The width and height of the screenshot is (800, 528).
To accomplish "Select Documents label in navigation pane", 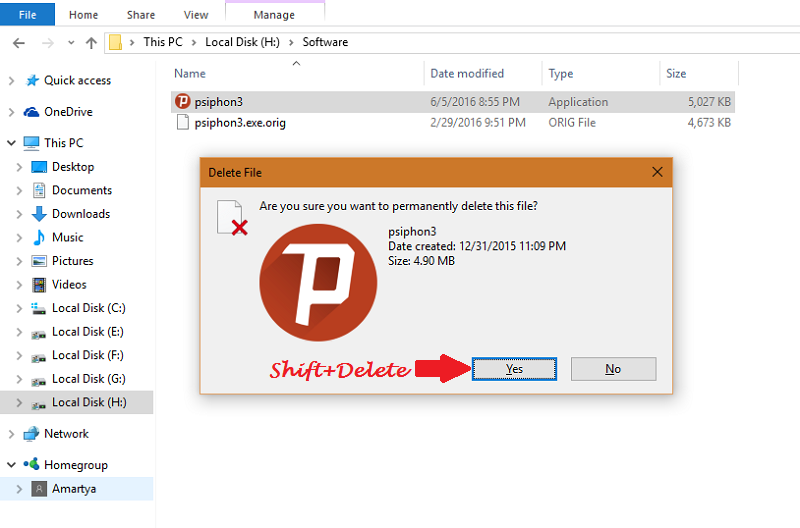I will click(82, 190).
